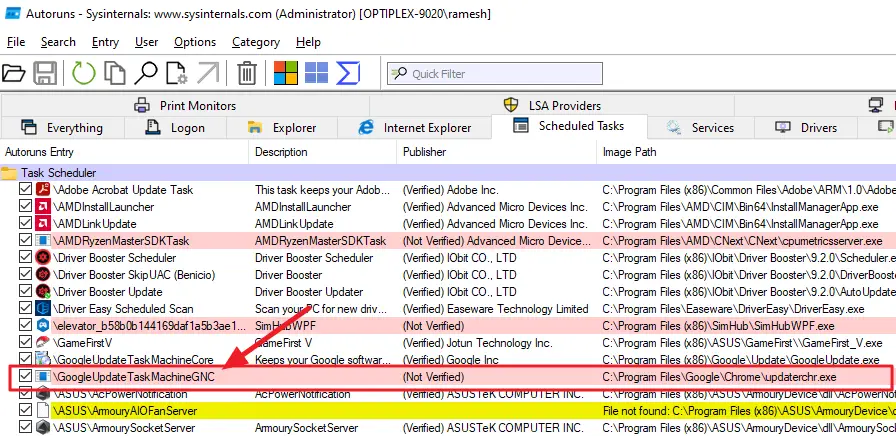Click in the Quick Filter field
The width and height of the screenshot is (896, 436).
495,74
